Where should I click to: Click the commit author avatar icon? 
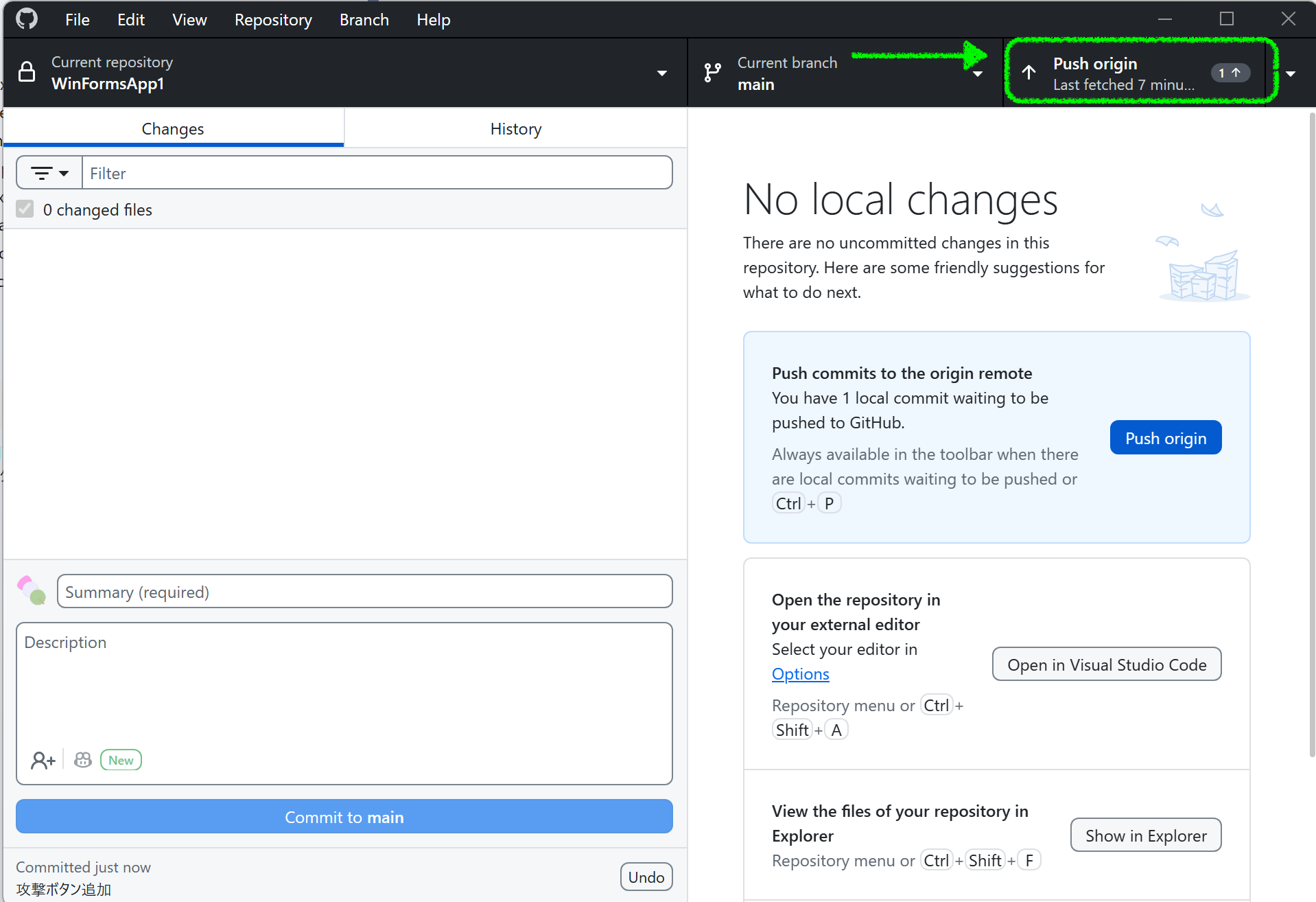(x=32, y=590)
